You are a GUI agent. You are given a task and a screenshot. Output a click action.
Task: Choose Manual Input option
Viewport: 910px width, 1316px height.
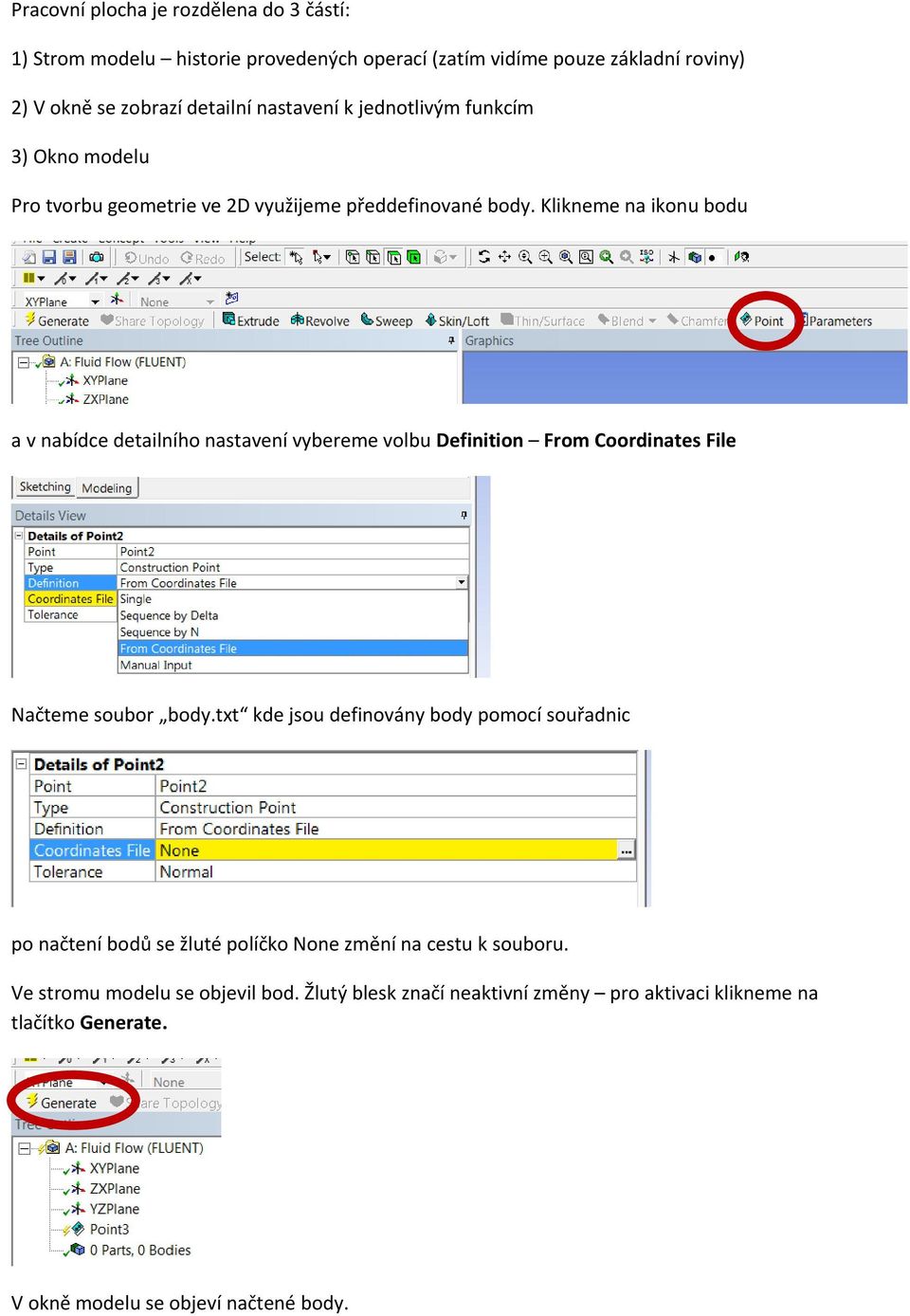pos(293,666)
